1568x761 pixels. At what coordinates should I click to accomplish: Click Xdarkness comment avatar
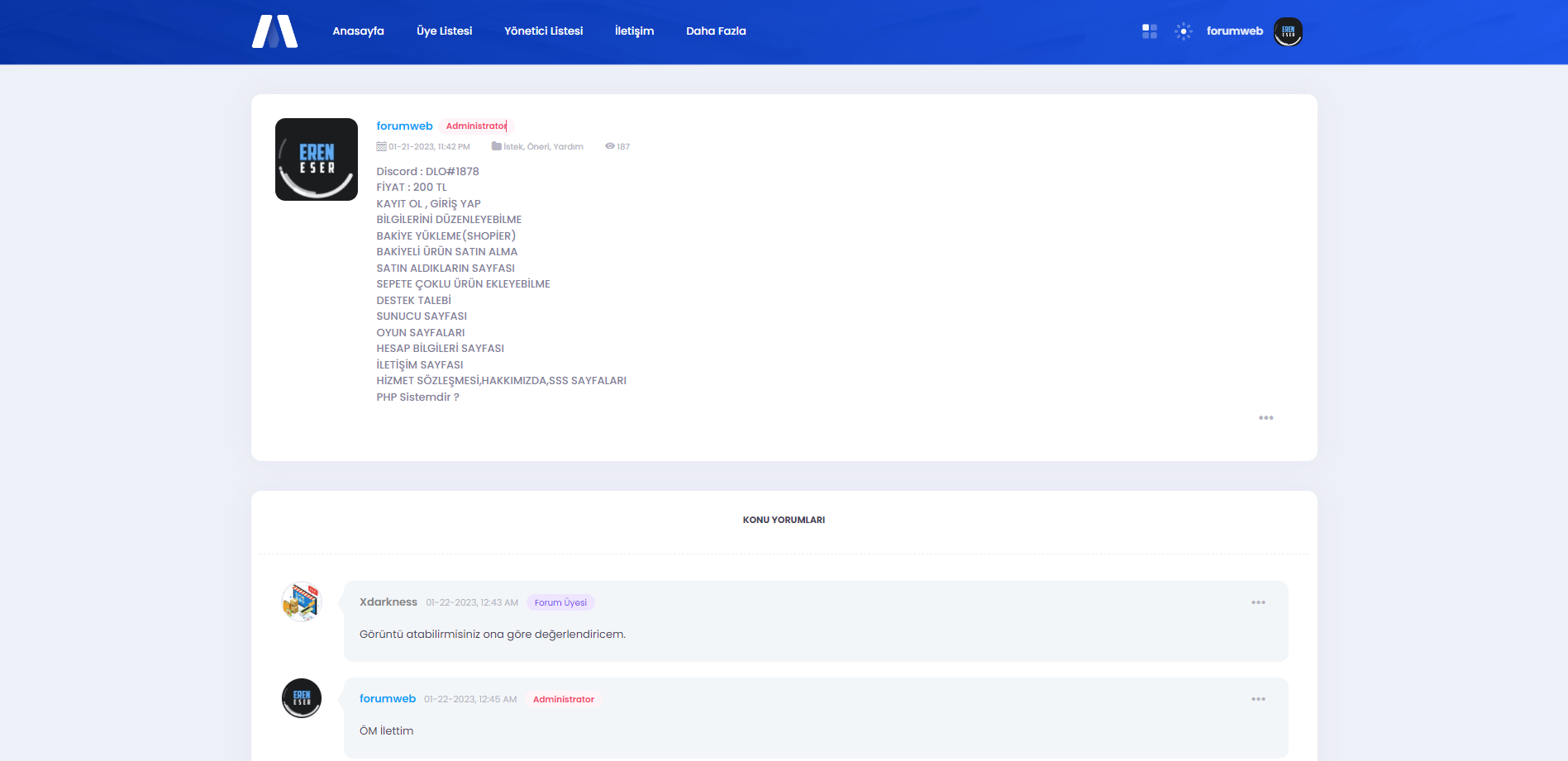pos(301,602)
